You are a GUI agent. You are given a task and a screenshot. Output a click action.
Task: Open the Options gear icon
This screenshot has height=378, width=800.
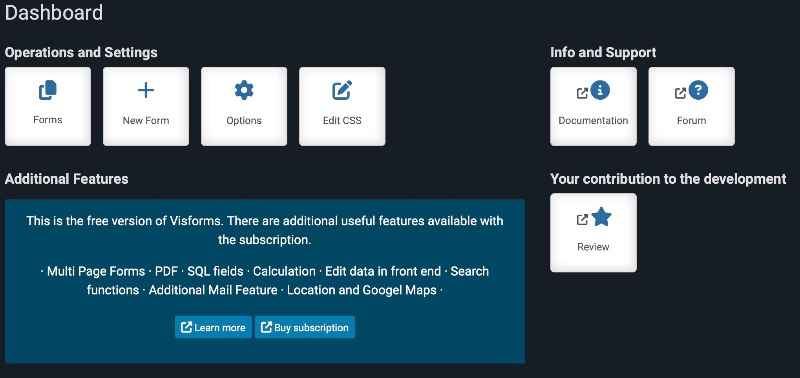pos(244,90)
